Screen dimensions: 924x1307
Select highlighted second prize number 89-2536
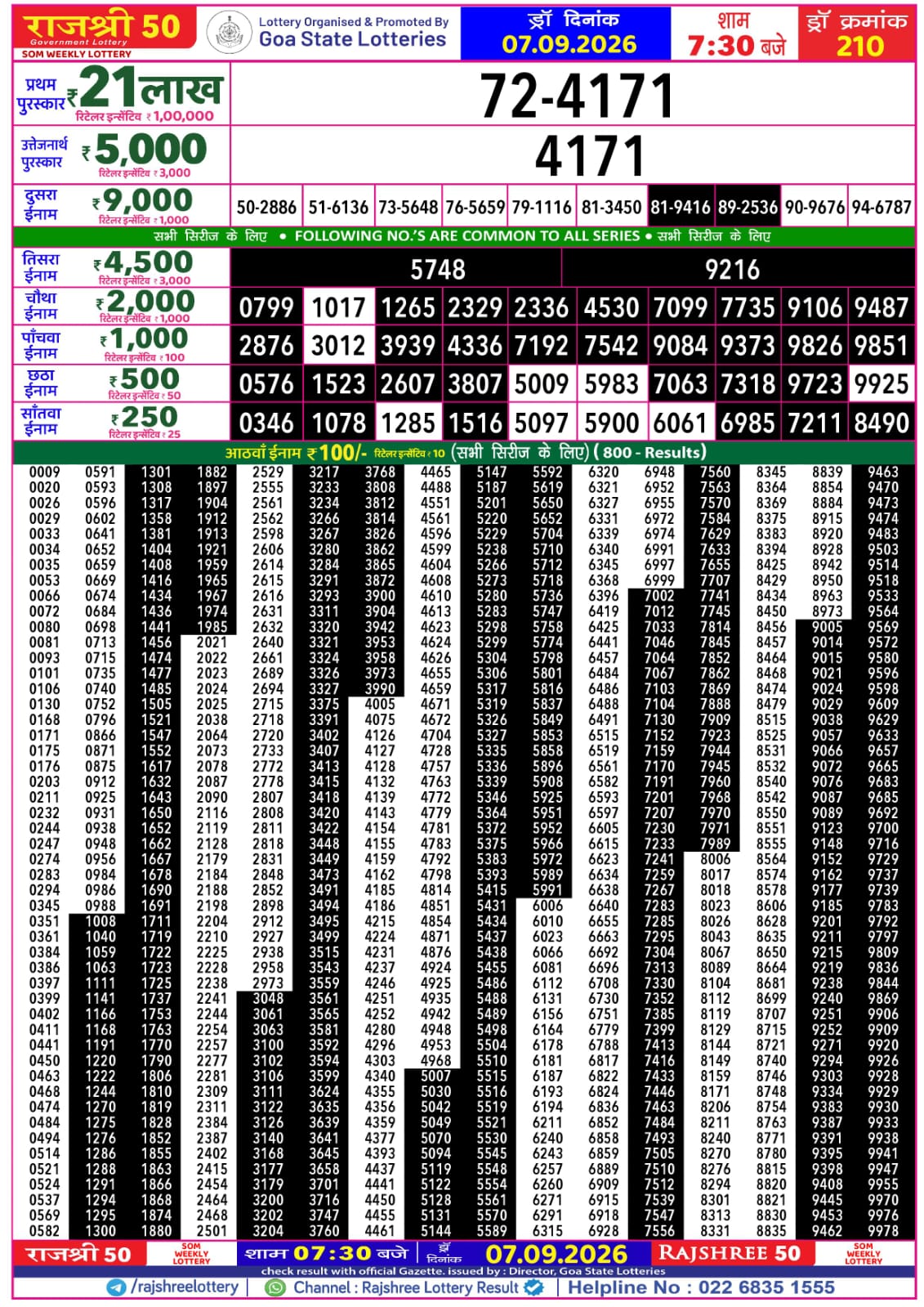[748, 208]
